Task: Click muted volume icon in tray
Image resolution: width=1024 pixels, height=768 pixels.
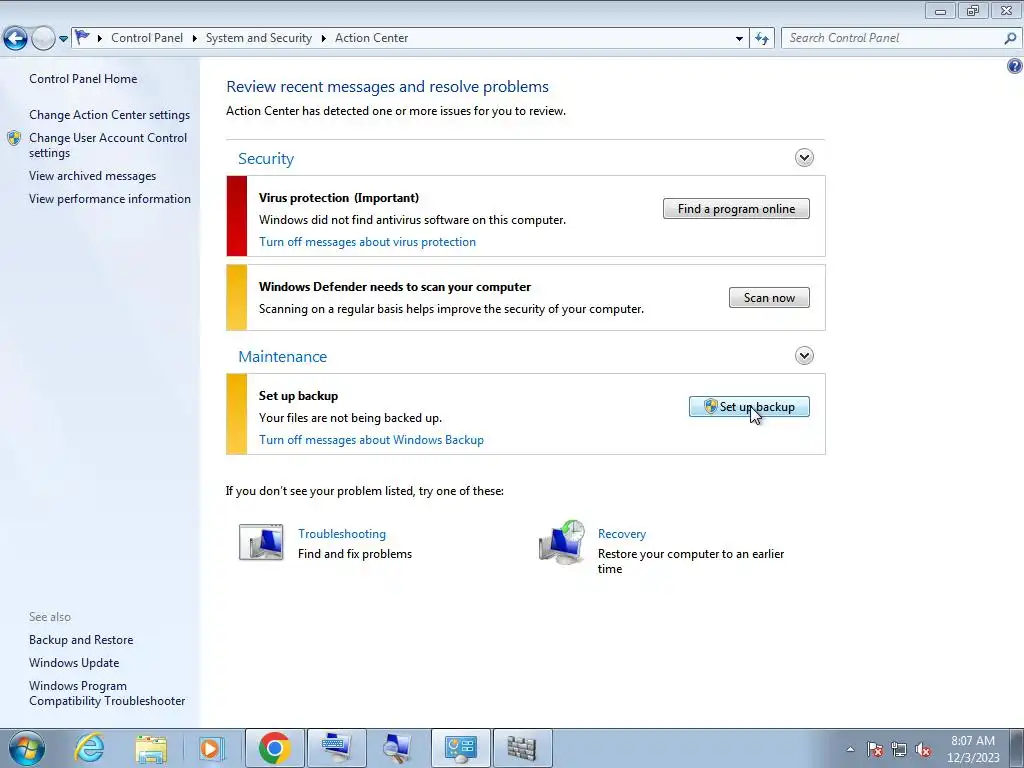Action: click(923, 749)
